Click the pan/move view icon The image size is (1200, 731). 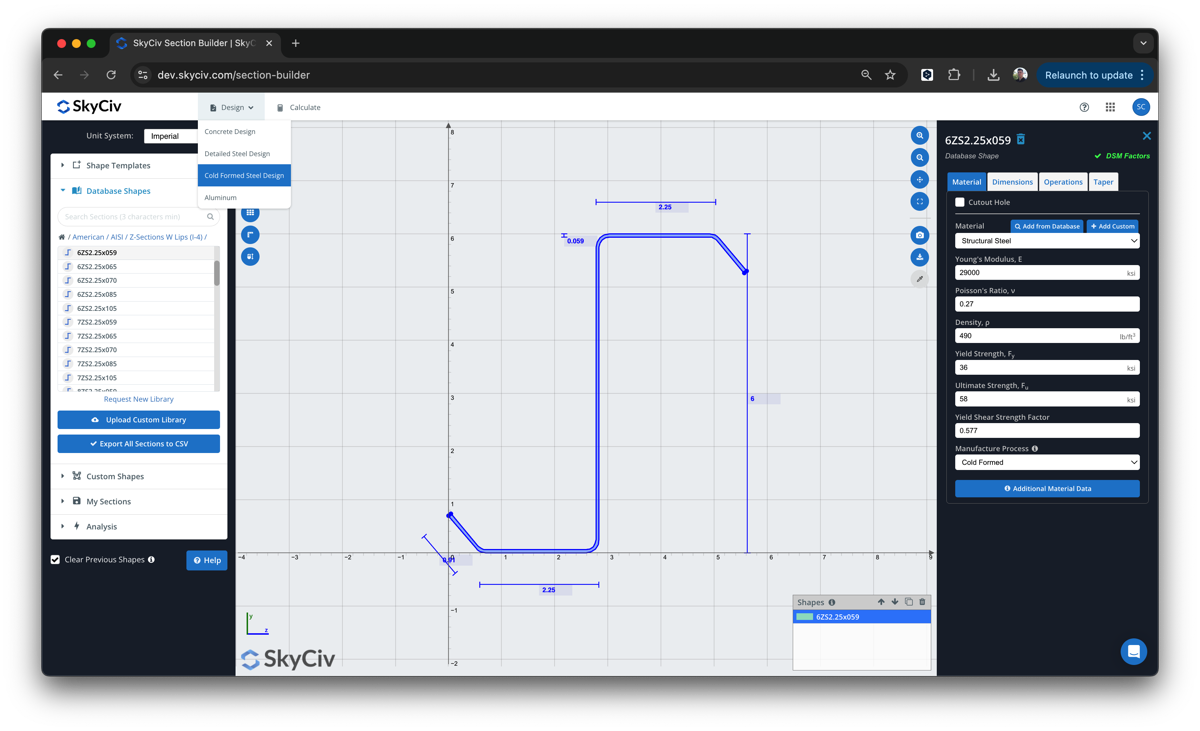click(x=920, y=179)
